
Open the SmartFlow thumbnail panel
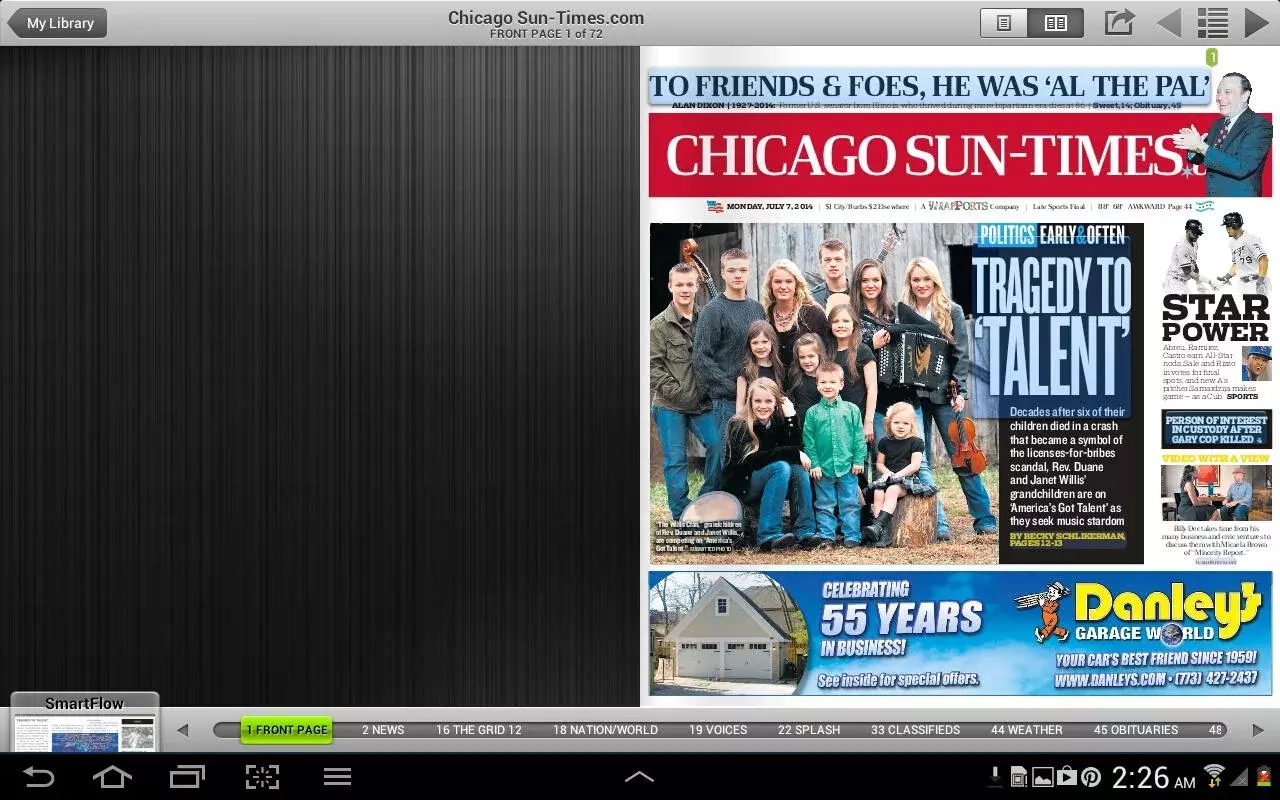point(85,722)
